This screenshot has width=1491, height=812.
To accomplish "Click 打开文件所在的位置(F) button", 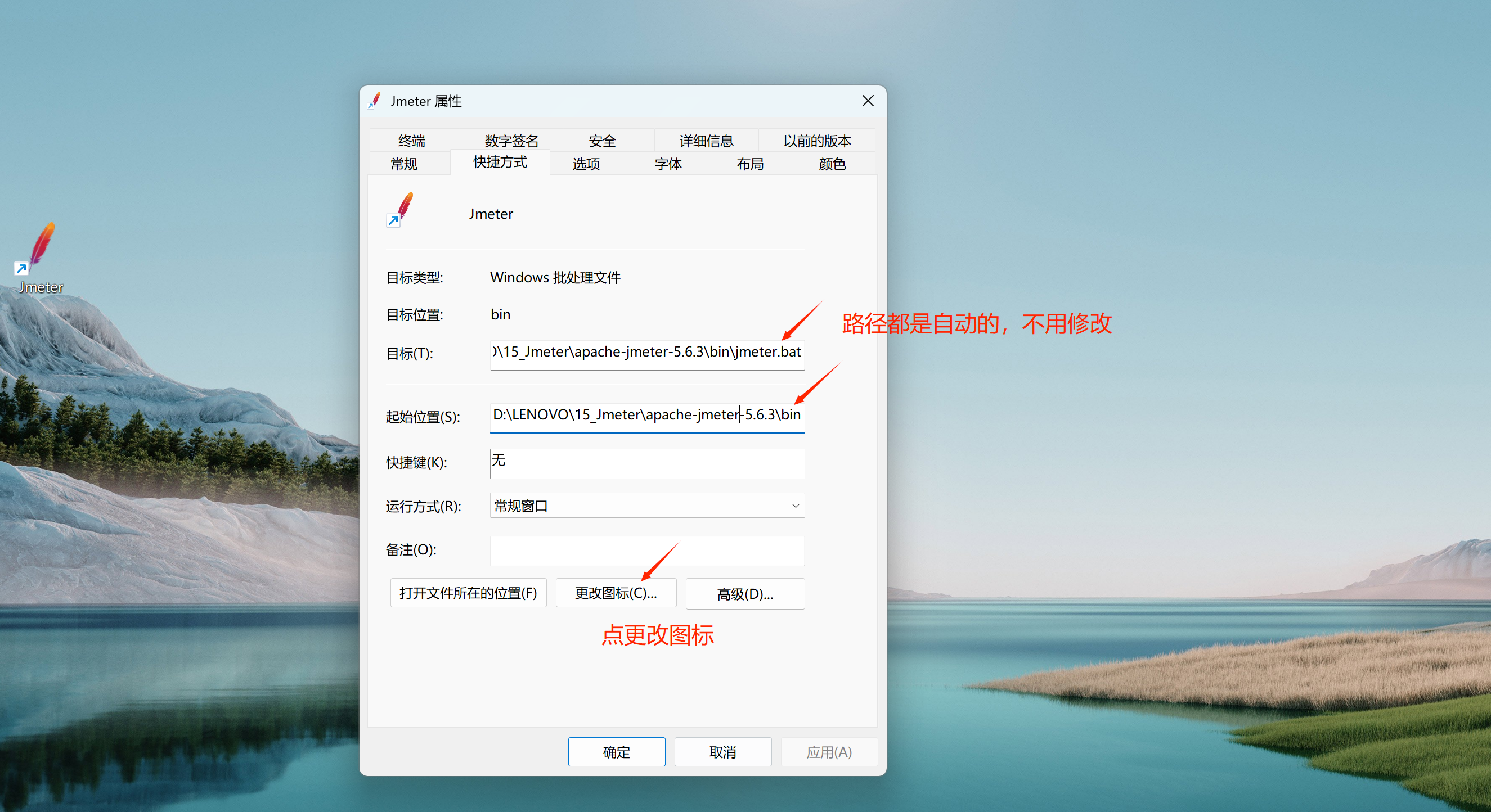I will [468, 593].
